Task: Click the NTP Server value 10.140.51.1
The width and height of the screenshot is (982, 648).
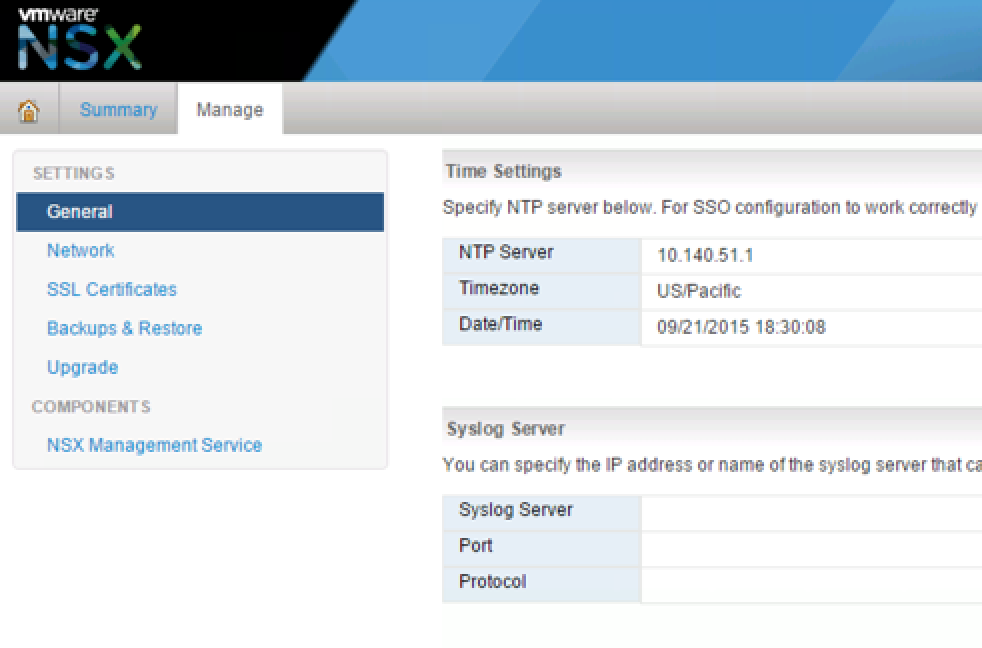Action: [x=705, y=255]
